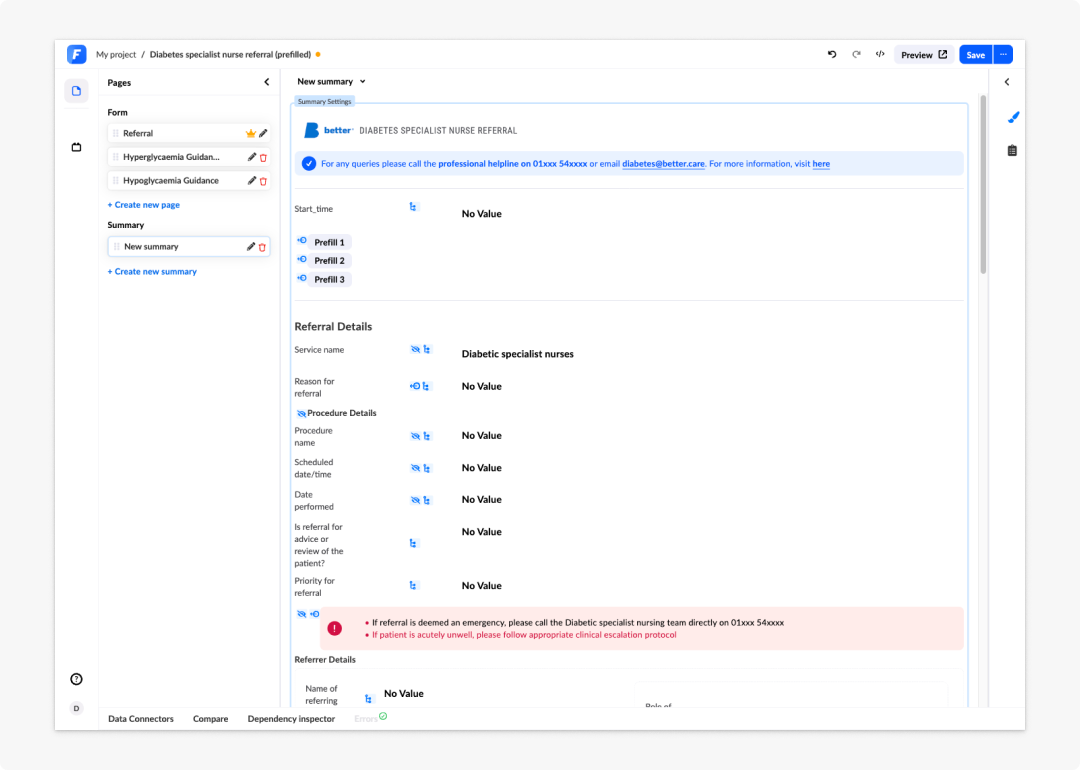Screen dimensions: 1080x770
Task: Edit the Hypoglycaemia Guidance page pencil
Action: [251, 180]
